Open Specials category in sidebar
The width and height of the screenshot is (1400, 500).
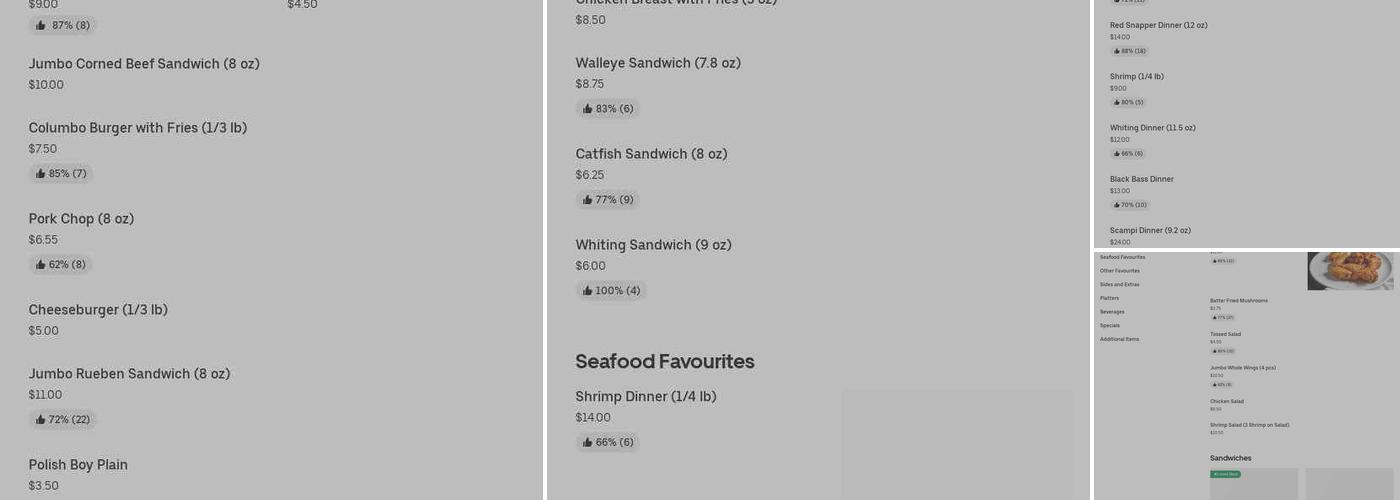[x=1110, y=326]
